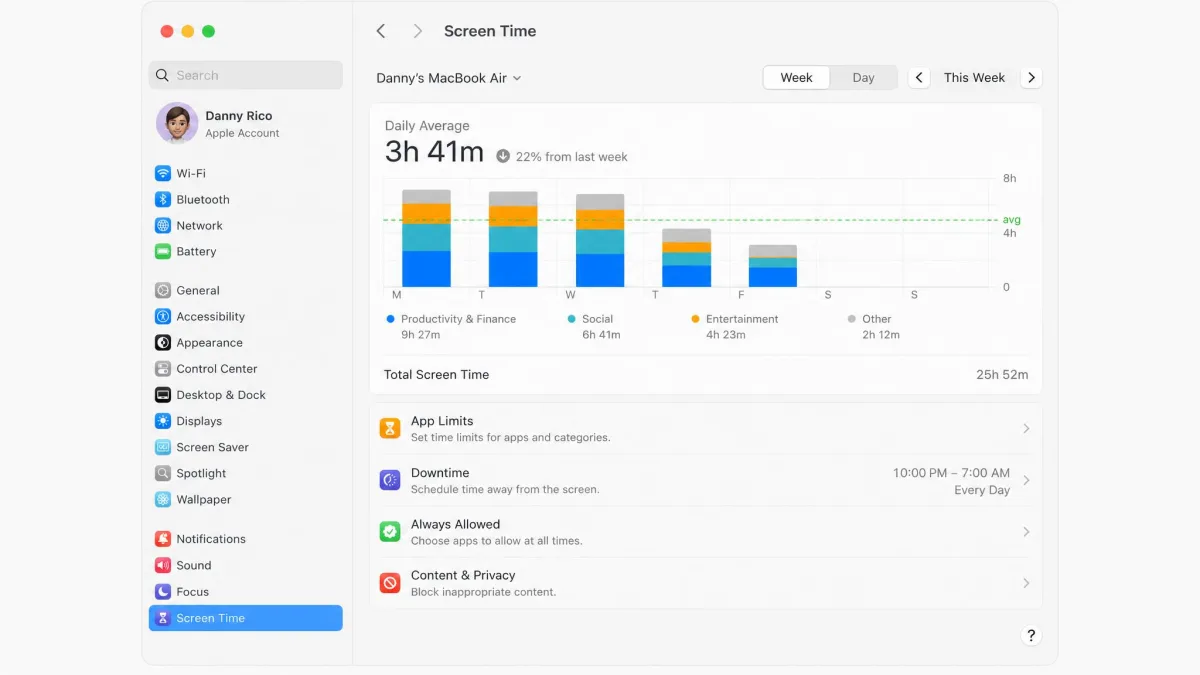The width and height of the screenshot is (1200, 675).
Task: Click the Always Allowed green checkmark icon
Action: tap(390, 532)
